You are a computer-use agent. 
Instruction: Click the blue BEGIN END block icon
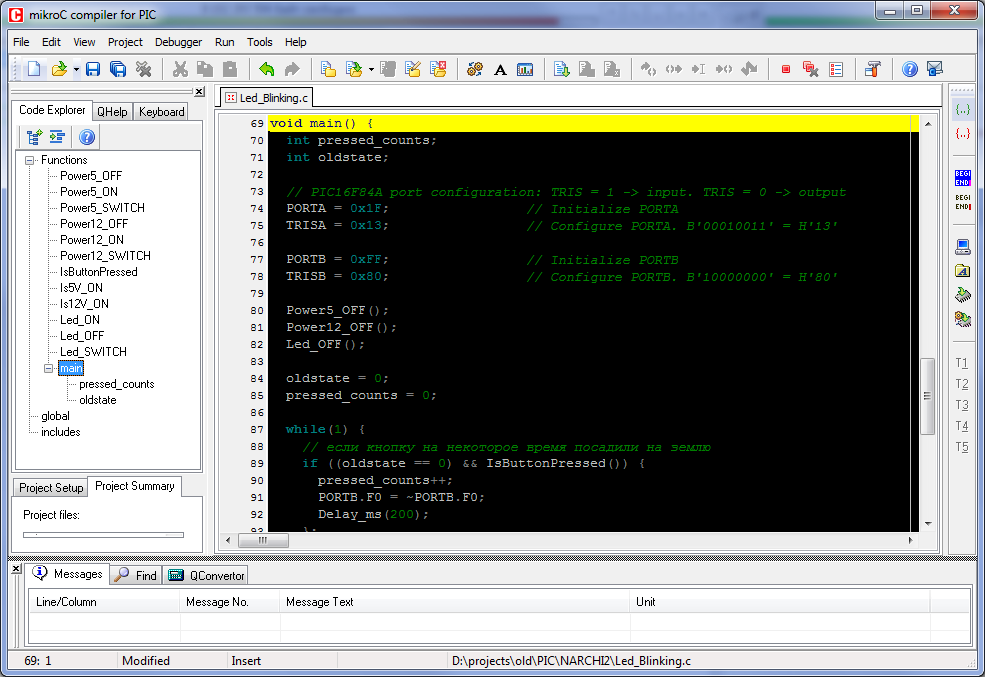point(962,178)
